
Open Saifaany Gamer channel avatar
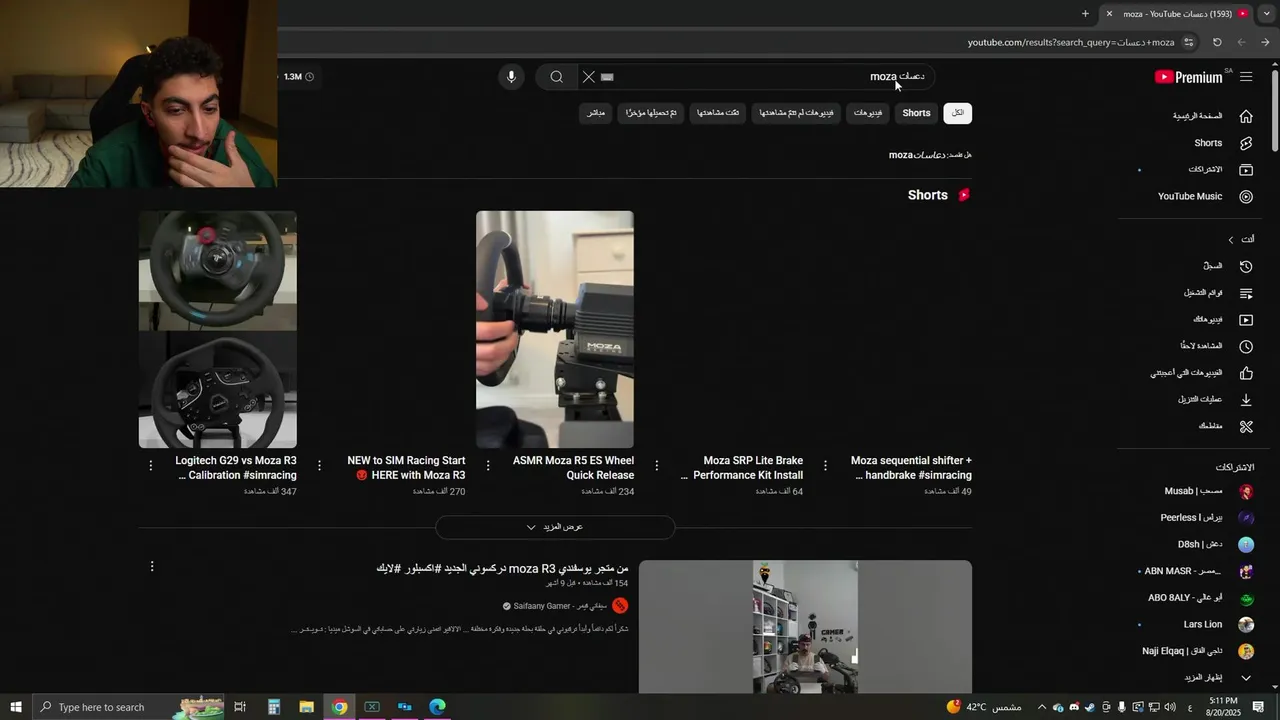620,606
